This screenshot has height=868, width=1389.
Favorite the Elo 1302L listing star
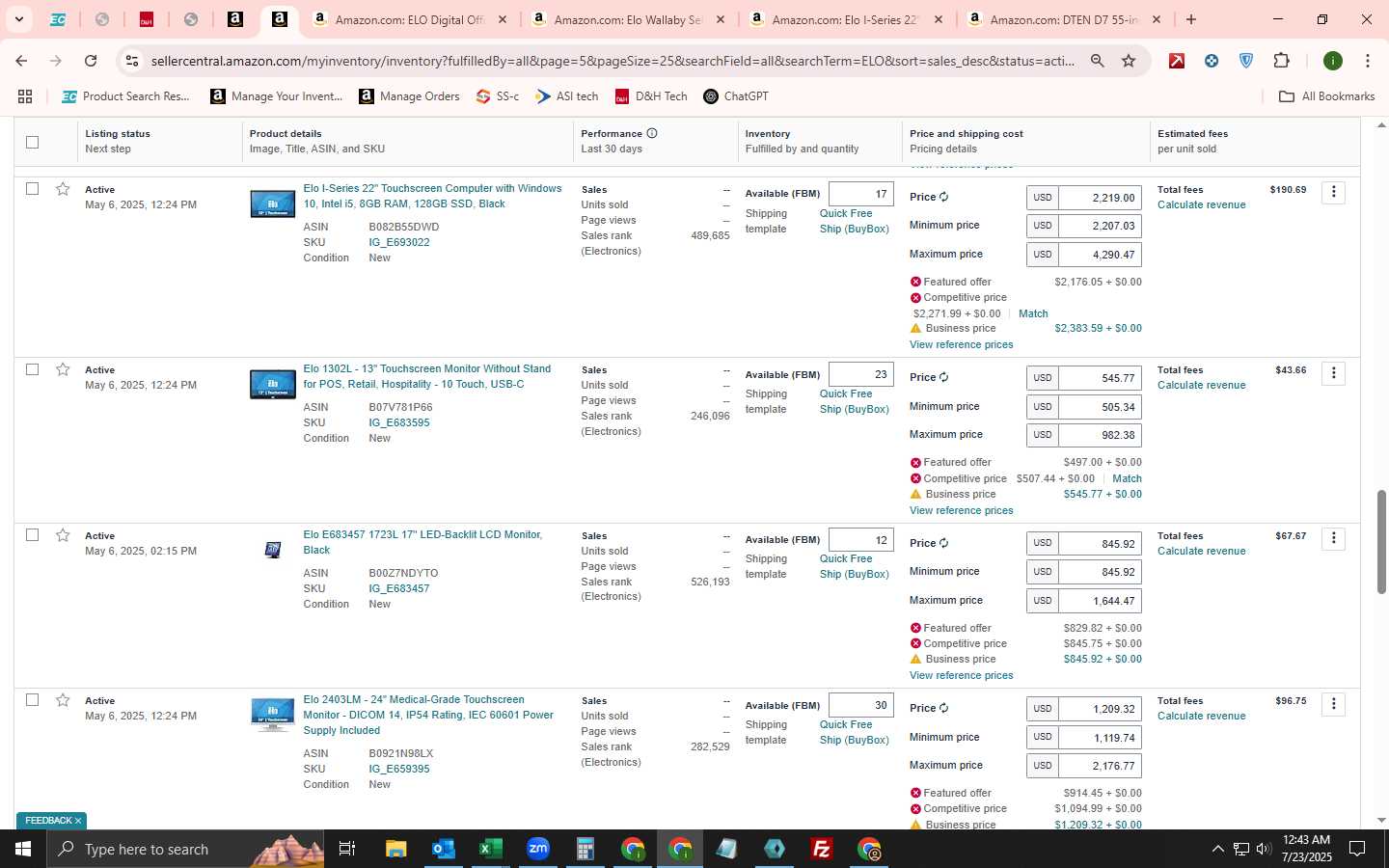(x=63, y=369)
